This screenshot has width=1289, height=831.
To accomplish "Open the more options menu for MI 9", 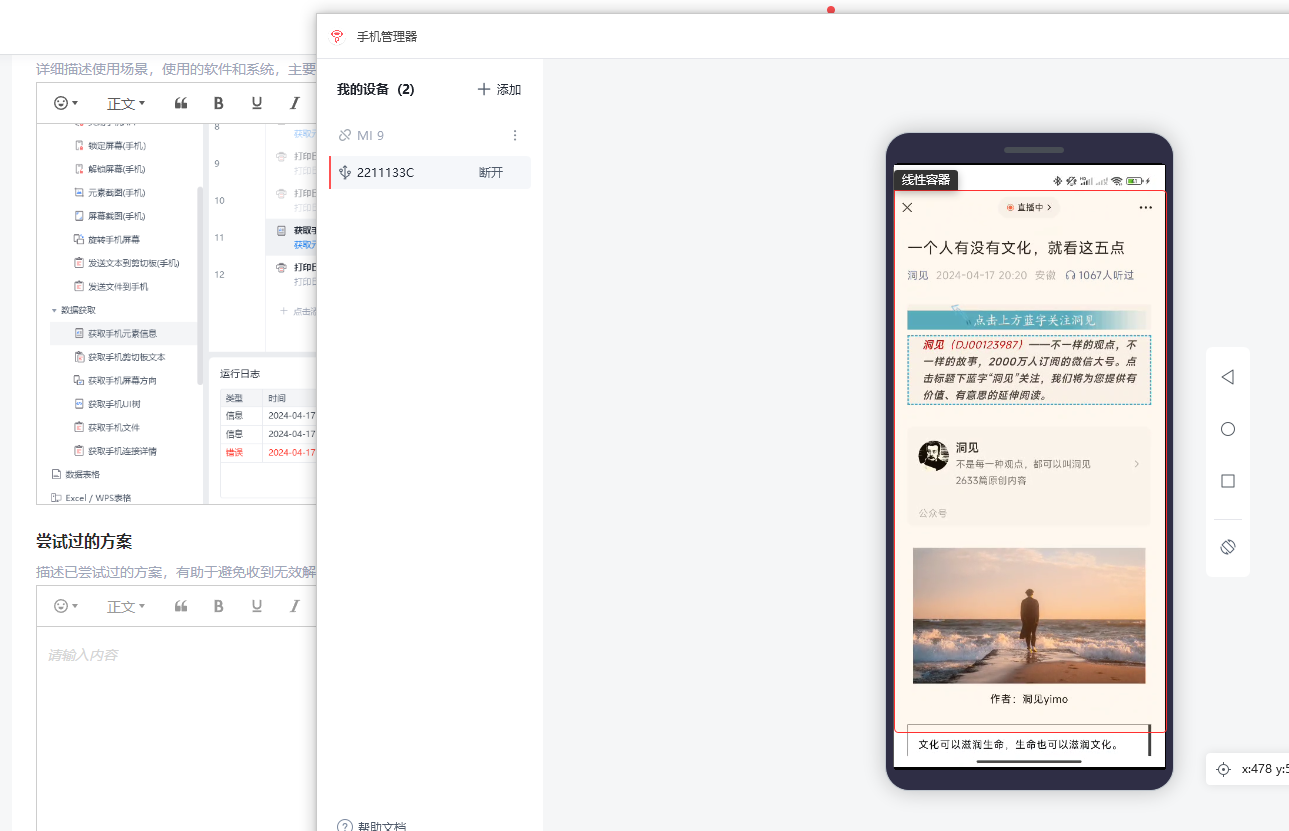I will [x=515, y=135].
